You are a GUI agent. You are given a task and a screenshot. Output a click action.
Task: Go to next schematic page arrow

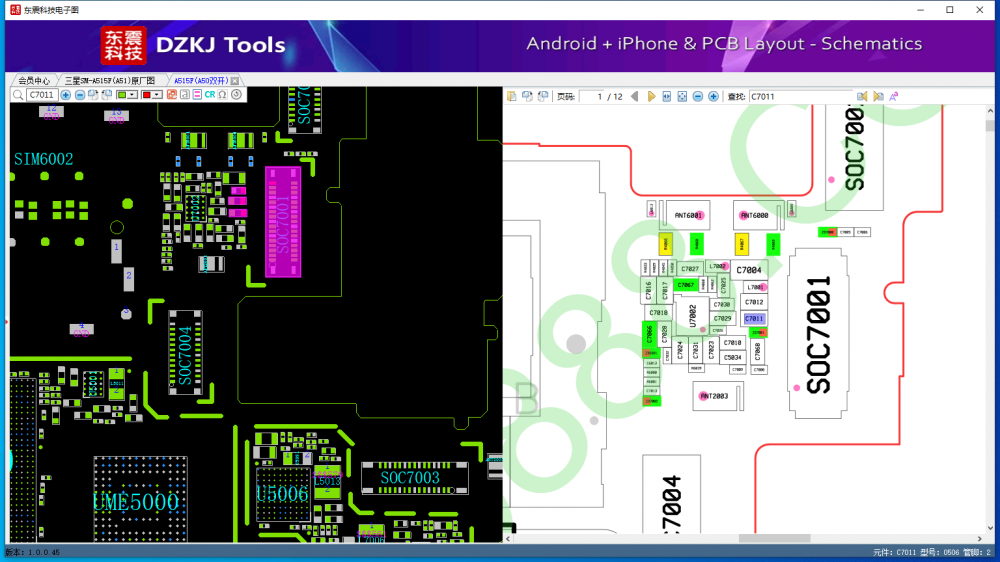[651, 96]
